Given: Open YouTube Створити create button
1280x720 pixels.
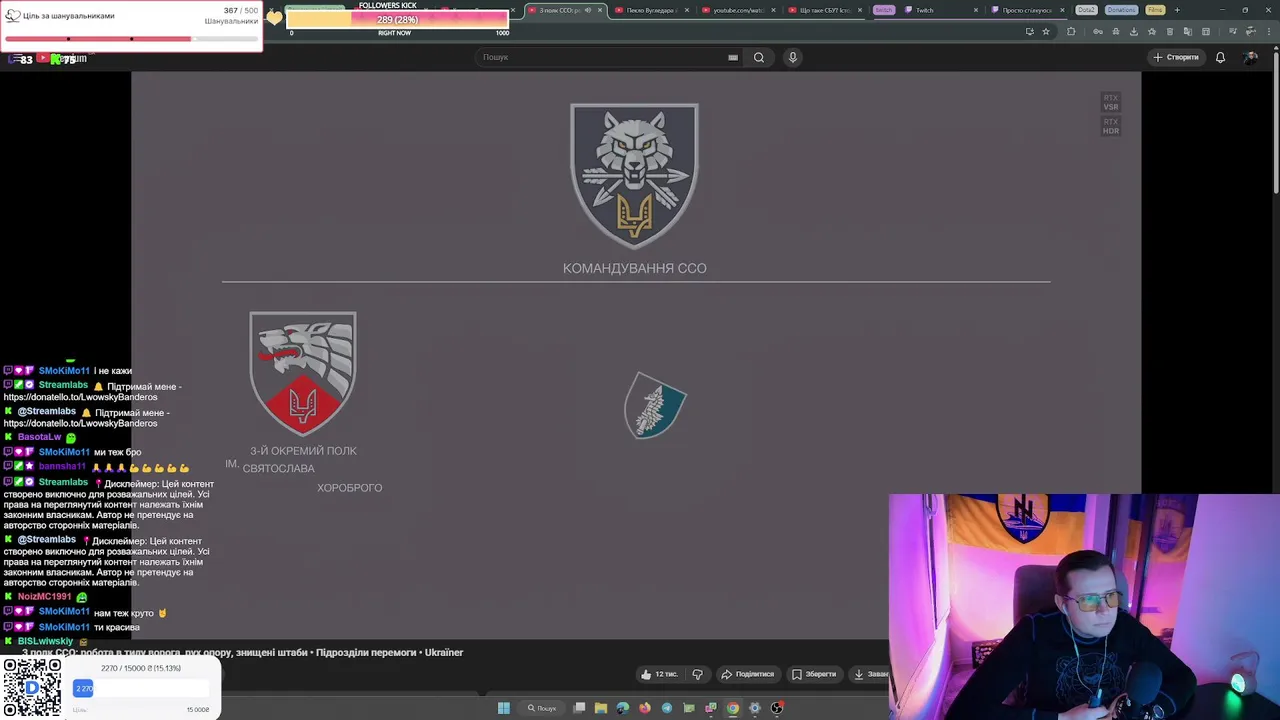Looking at the screenshot, I should click(1176, 57).
